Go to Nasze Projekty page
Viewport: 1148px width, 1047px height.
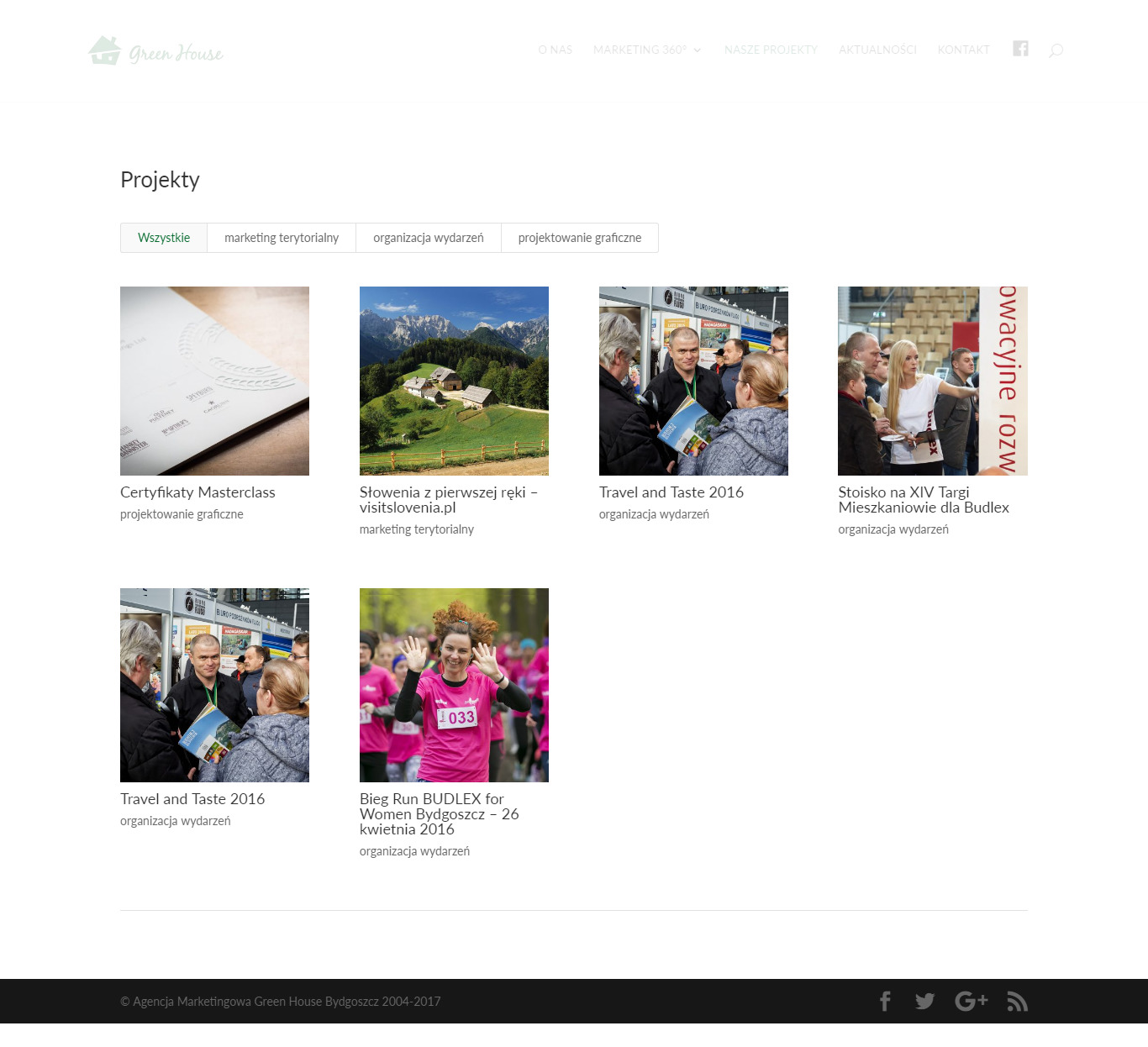click(771, 50)
